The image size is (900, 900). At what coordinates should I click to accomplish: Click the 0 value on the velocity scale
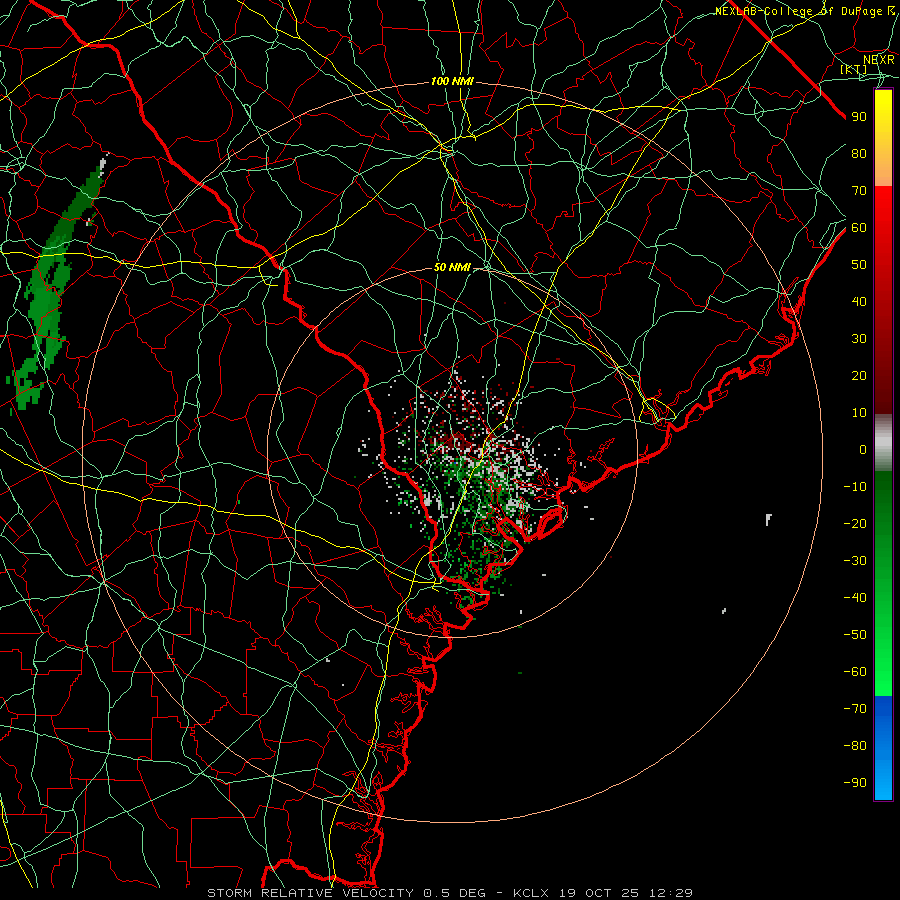[x=863, y=449]
